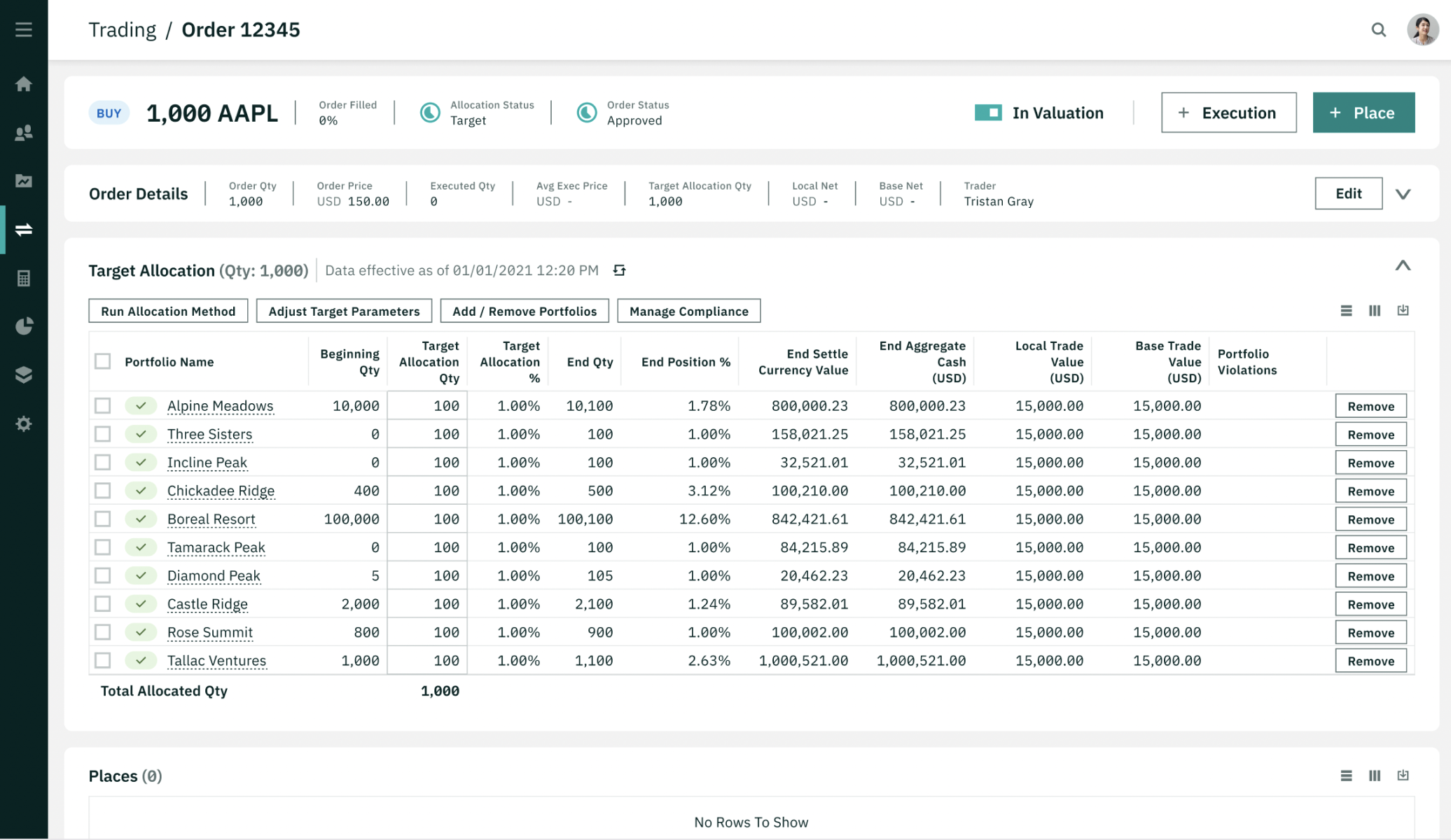Click Run Allocation Method button

[x=168, y=311]
